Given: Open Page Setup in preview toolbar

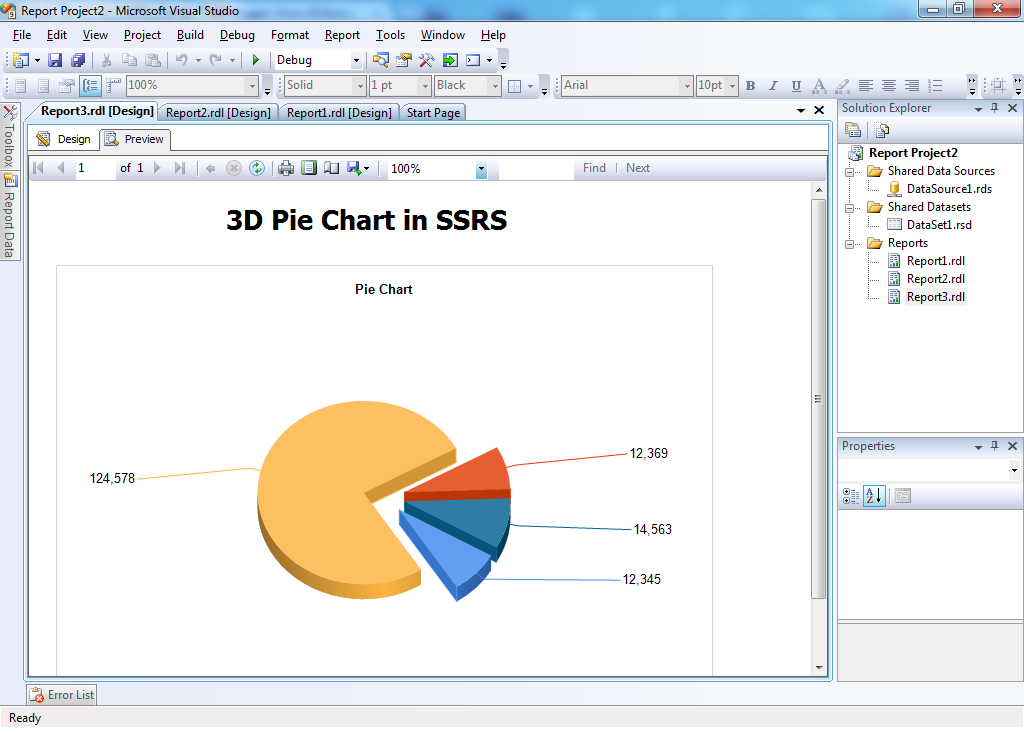Looking at the screenshot, I should 332,167.
